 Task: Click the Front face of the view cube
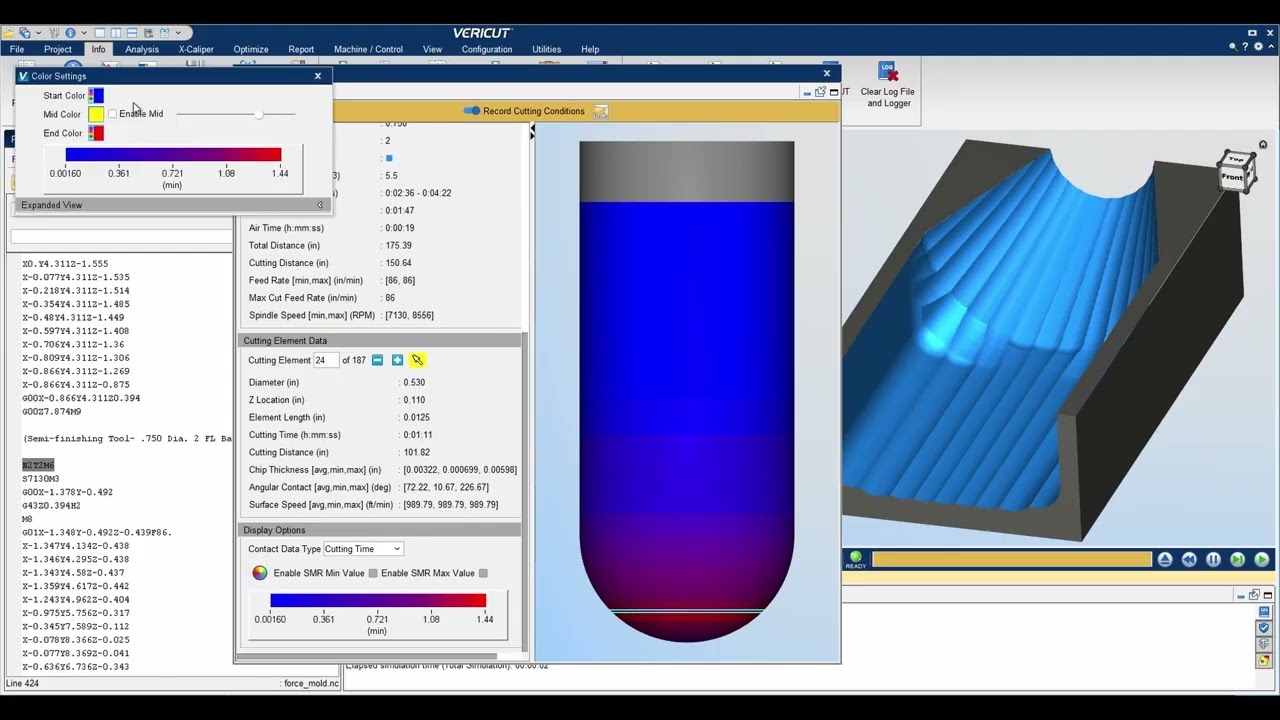pos(1232,177)
